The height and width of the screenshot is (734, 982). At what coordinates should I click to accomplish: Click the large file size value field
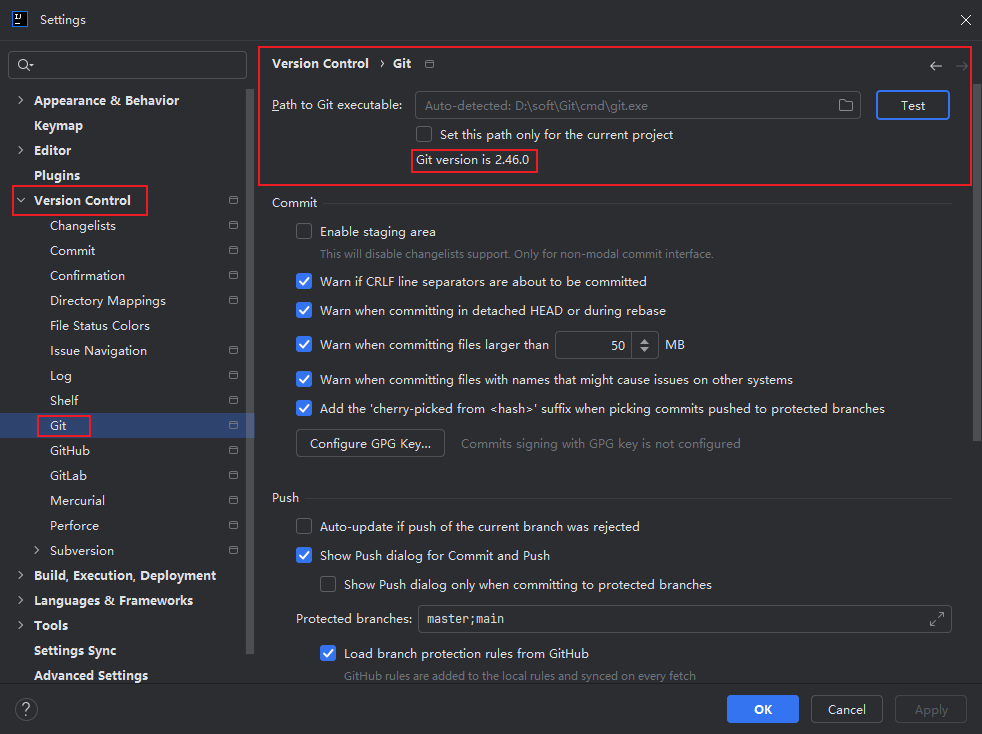tap(593, 344)
